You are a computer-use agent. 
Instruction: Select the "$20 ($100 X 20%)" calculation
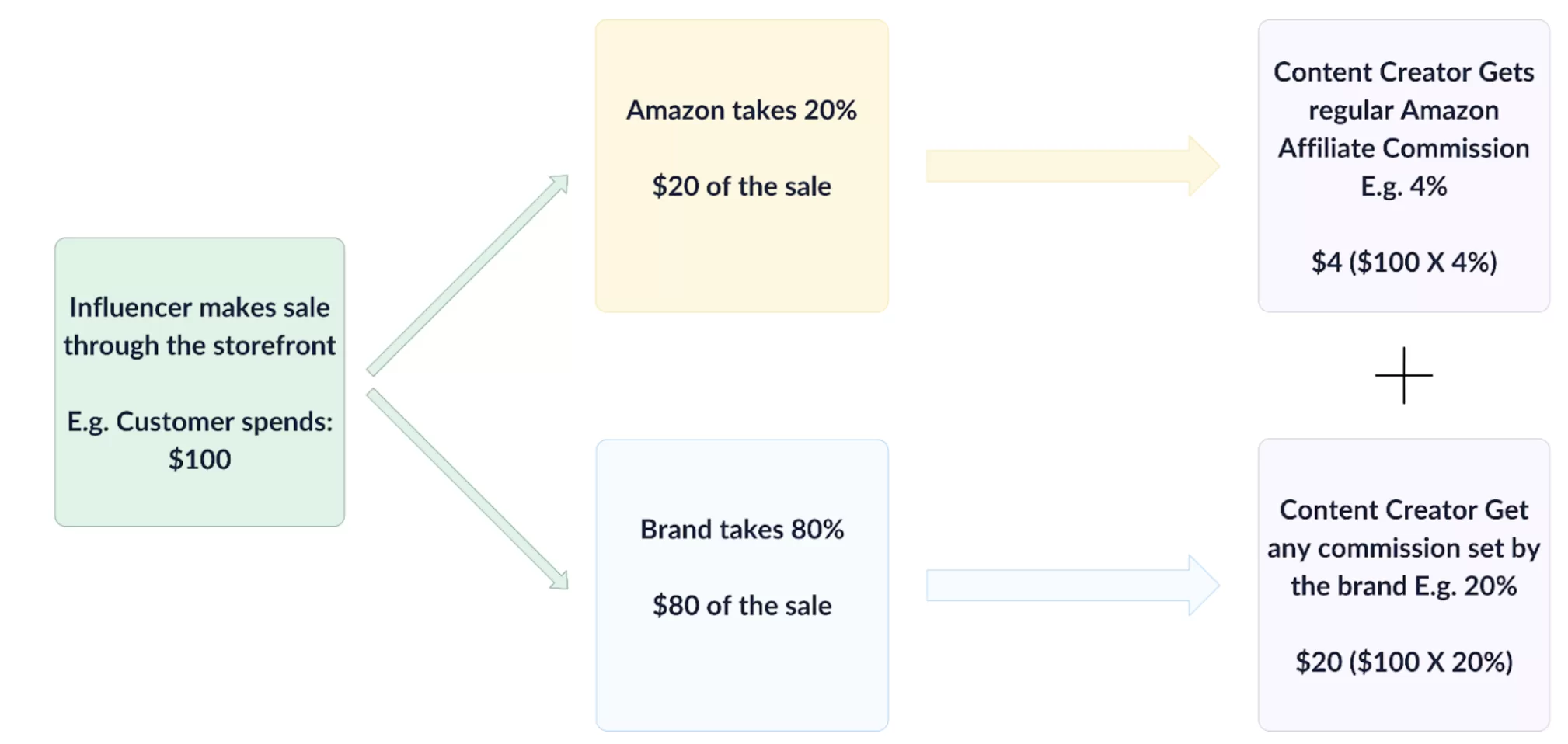pos(1403,662)
